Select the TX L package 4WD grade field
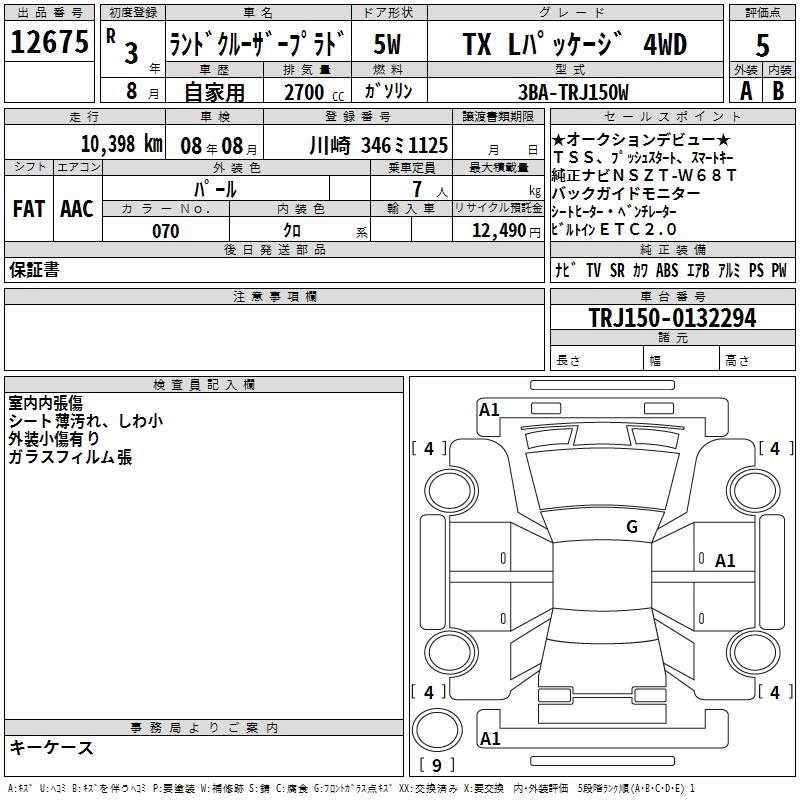Screen dimensions: 800x800 coord(573,44)
